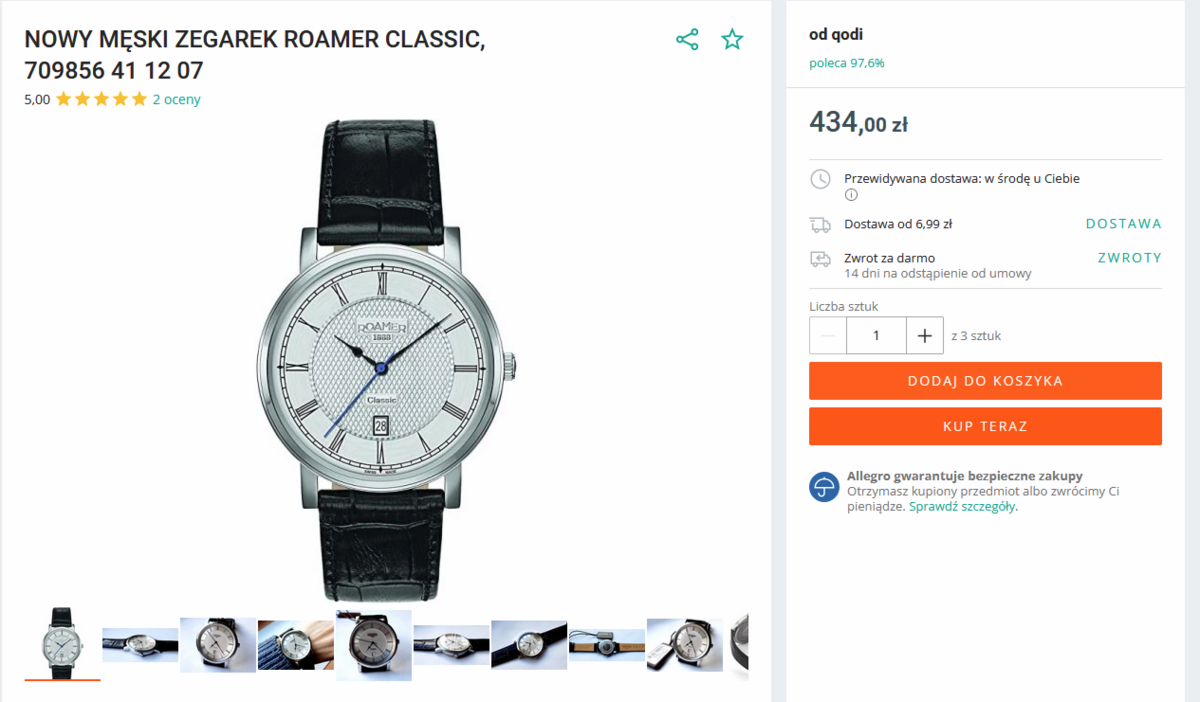Image resolution: width=1200 pixels, height=702 pixels.
Task: Open the DOSTAWA details link
Action: 1123,224
